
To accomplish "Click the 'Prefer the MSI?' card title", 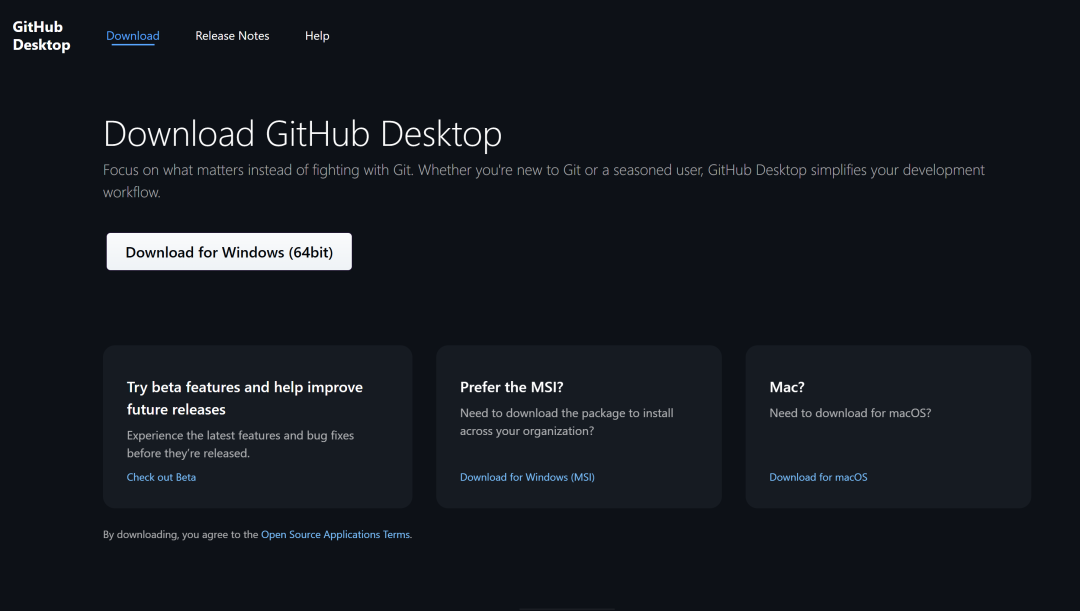I will [x=512, y=387].
